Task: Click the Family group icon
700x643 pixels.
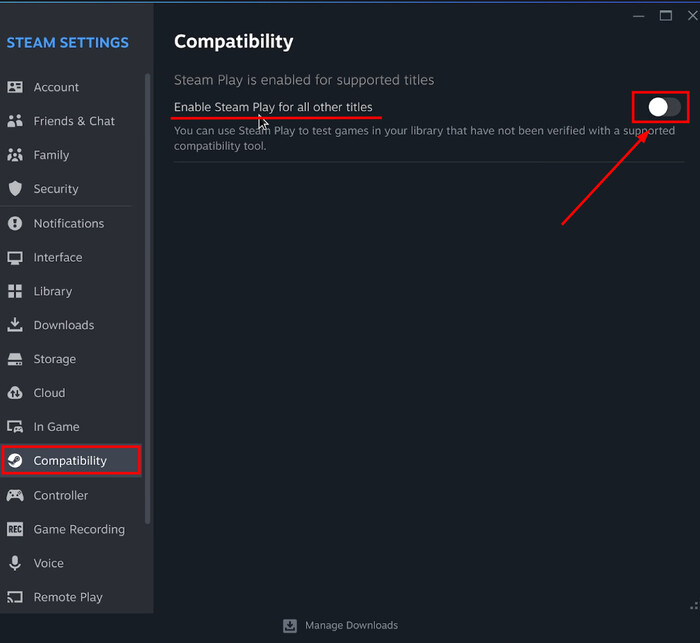Action: tap(15, 155)
